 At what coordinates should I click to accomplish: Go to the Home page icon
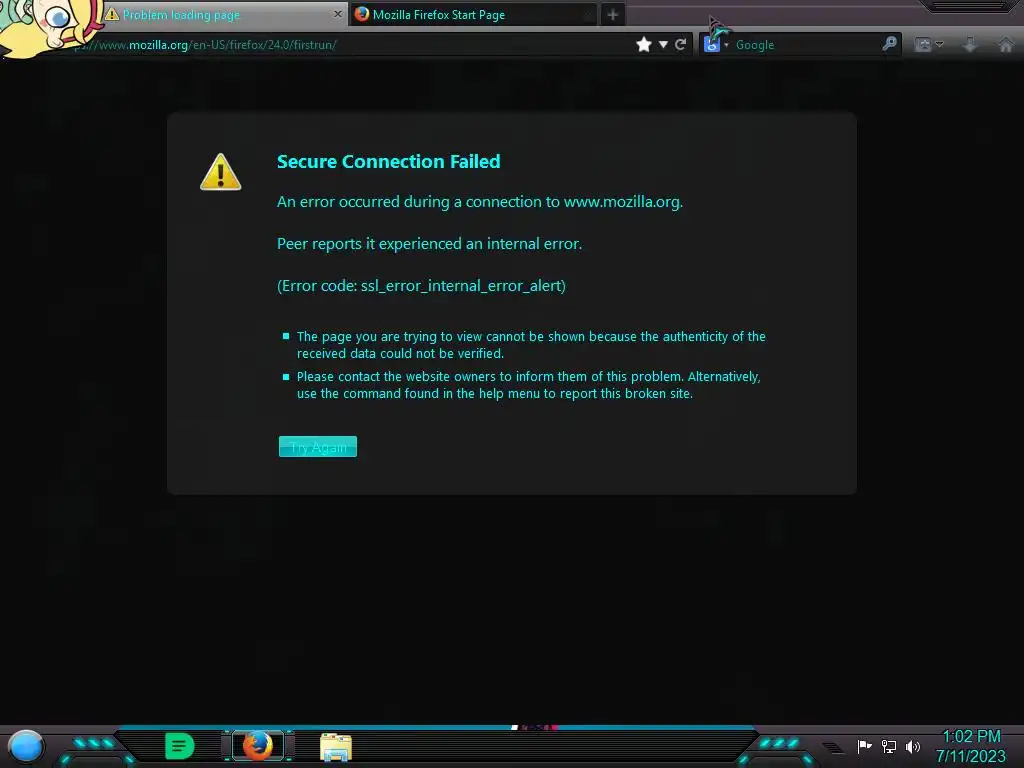(1006, 44)
